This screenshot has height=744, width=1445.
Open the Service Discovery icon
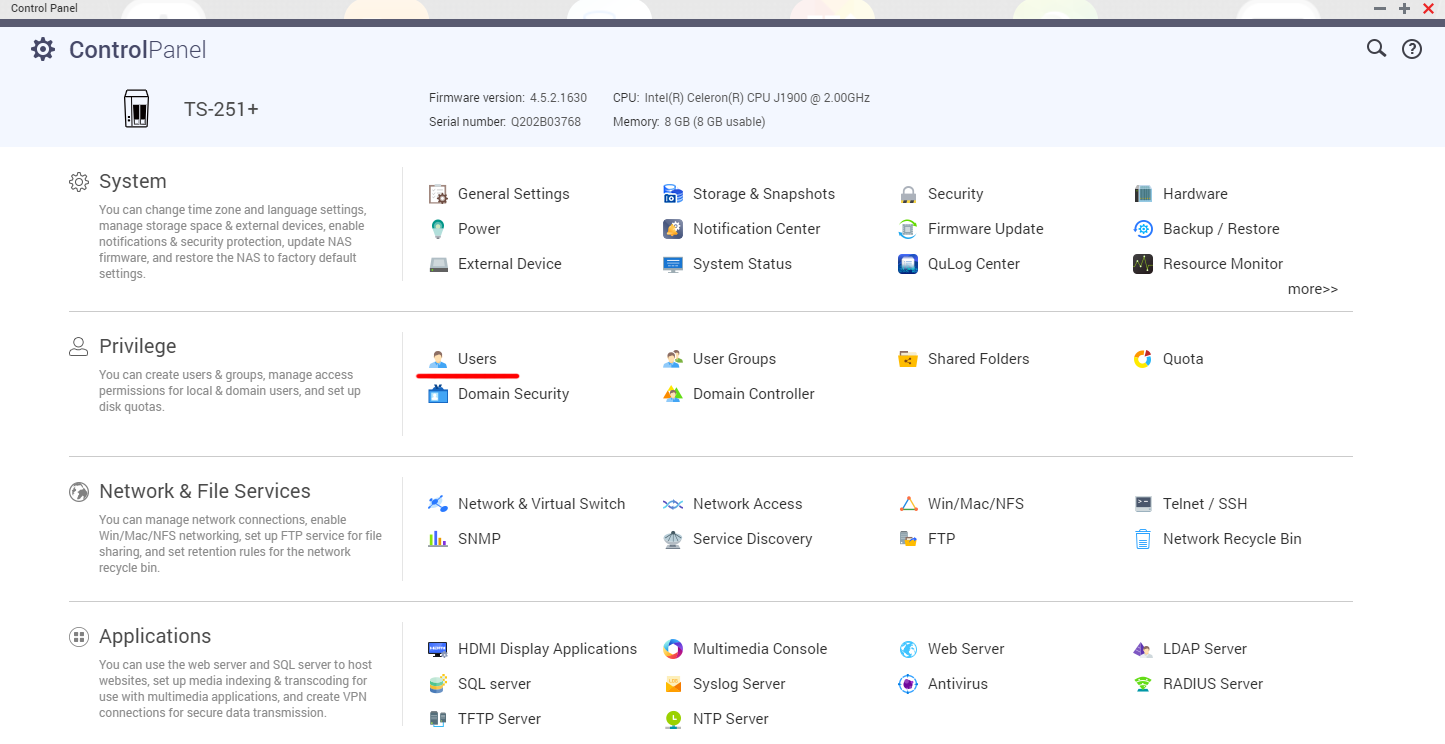pyautogui.click(x=673, y=539)
